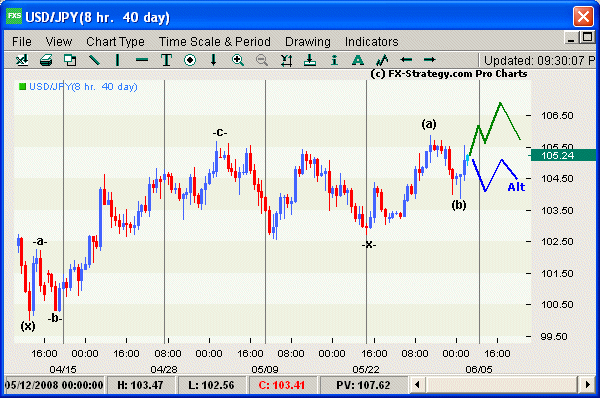Open the Chart Type menu
600x398 pixels.
(115, 42)
